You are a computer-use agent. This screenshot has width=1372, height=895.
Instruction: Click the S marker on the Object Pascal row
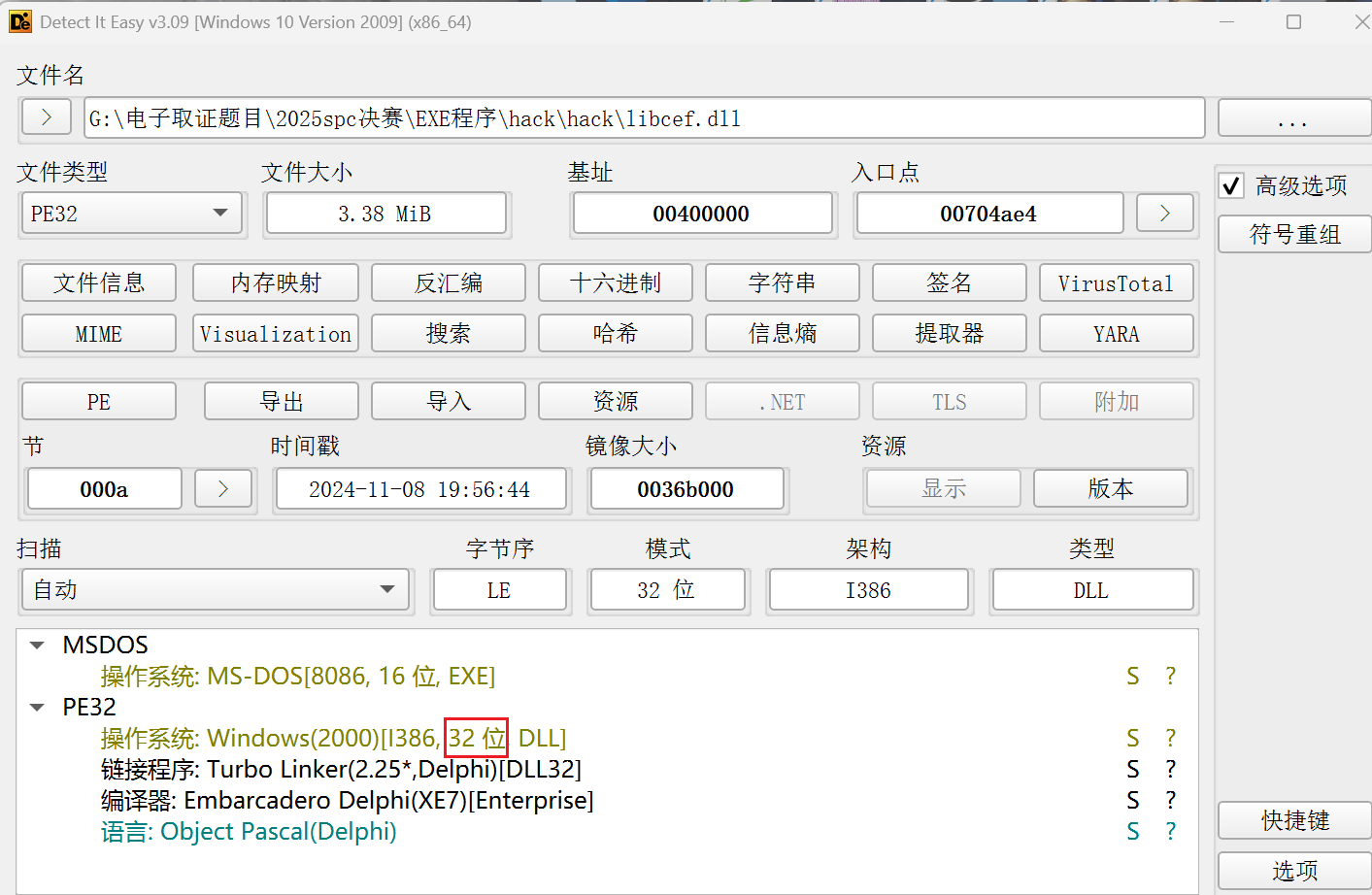(x=1132, y=832)
